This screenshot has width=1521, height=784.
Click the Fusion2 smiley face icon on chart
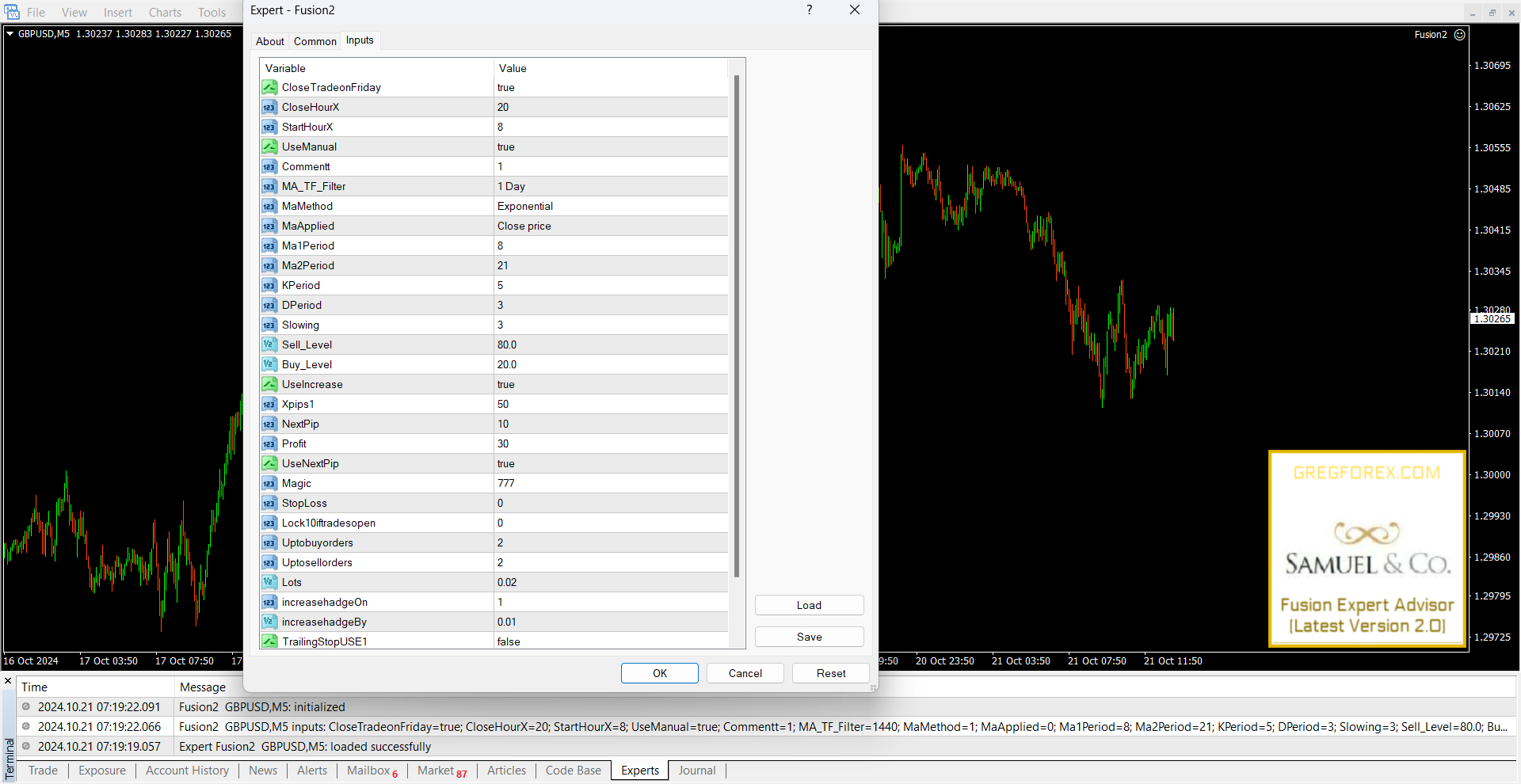1460,35
